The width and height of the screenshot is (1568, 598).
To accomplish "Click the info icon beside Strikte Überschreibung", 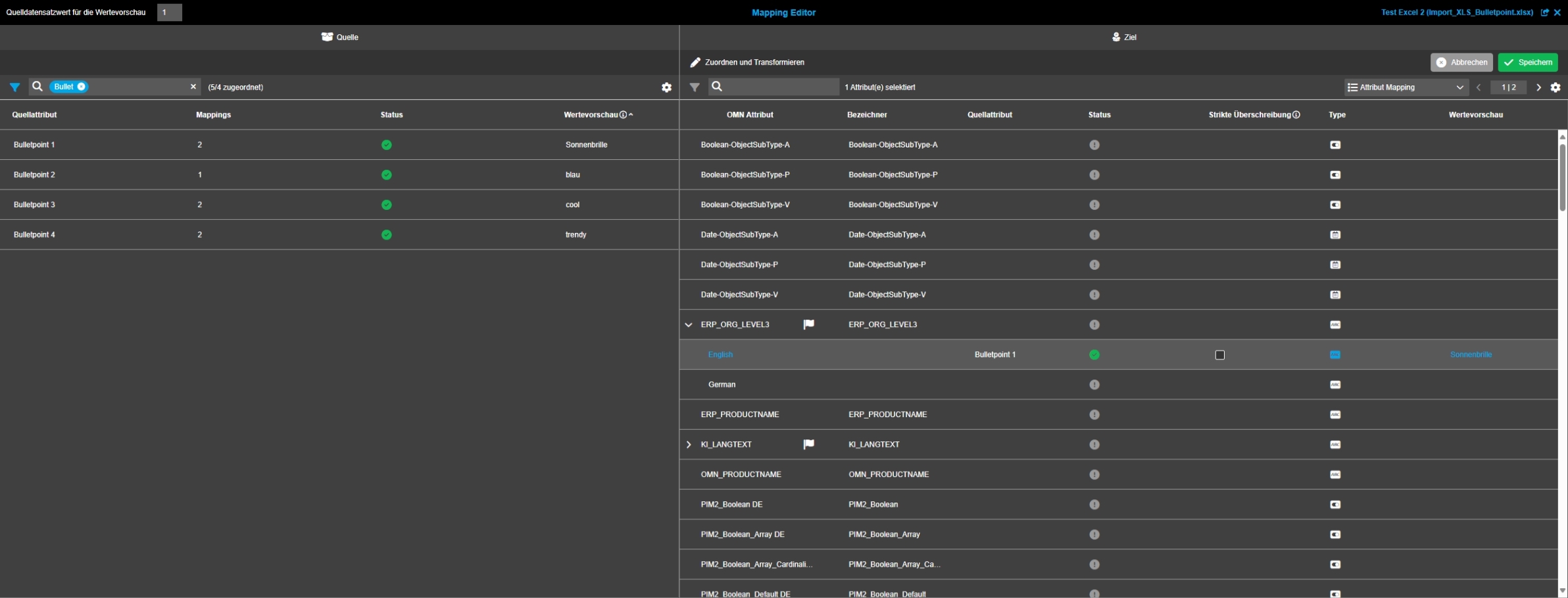I will click(x=1296, y=115).
